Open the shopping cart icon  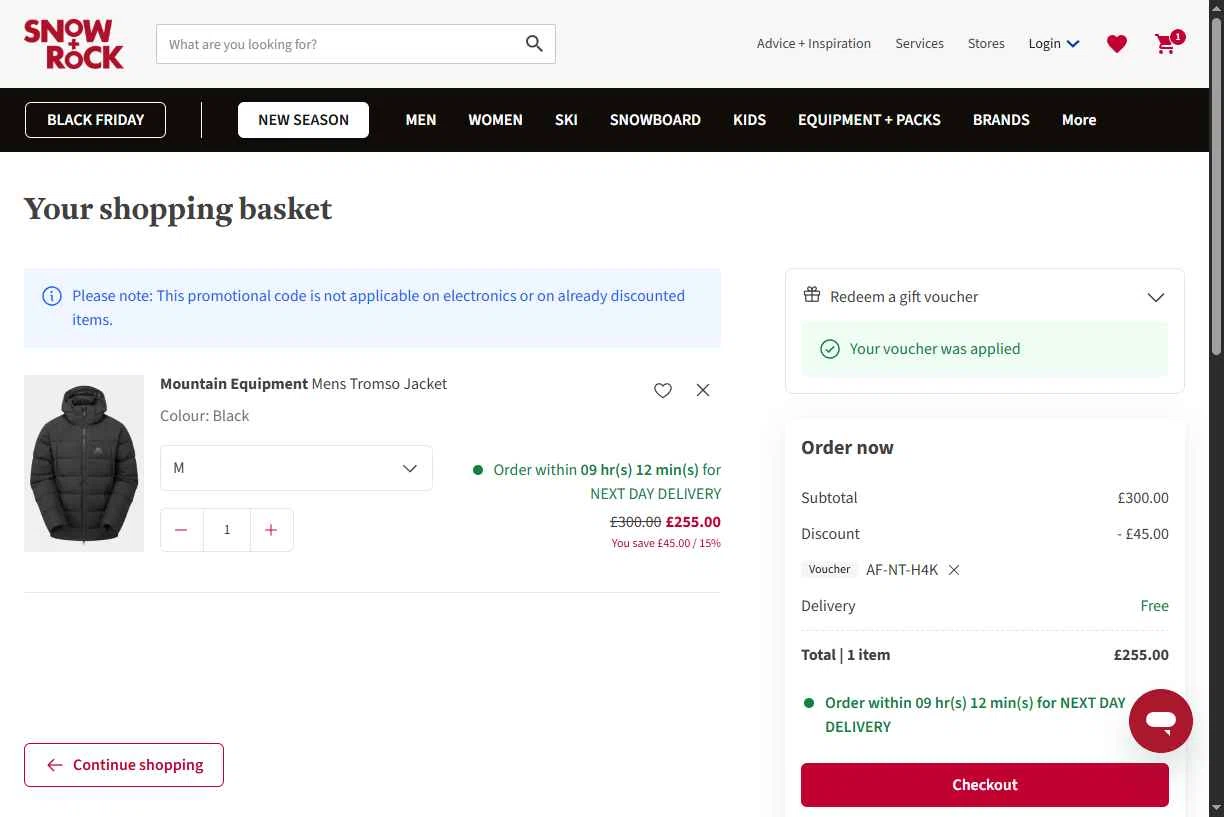coord(1168,43)
